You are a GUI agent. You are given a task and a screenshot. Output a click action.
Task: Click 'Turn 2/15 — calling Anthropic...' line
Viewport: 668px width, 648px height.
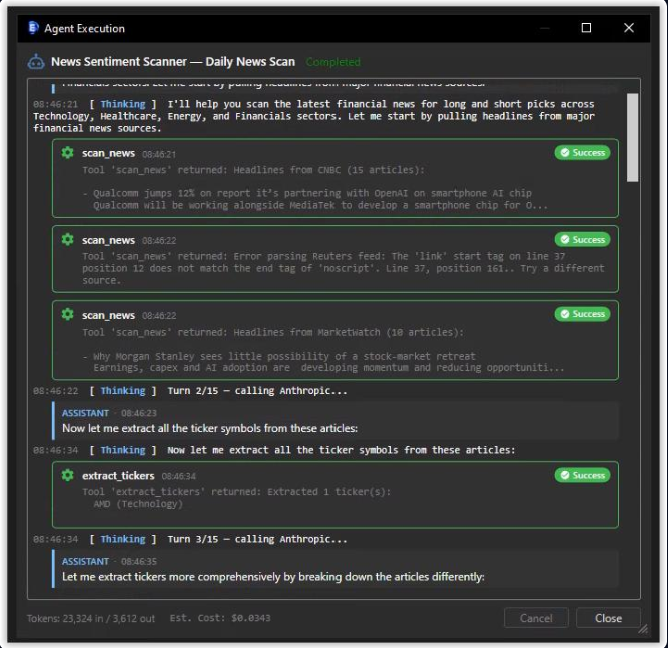257,391
